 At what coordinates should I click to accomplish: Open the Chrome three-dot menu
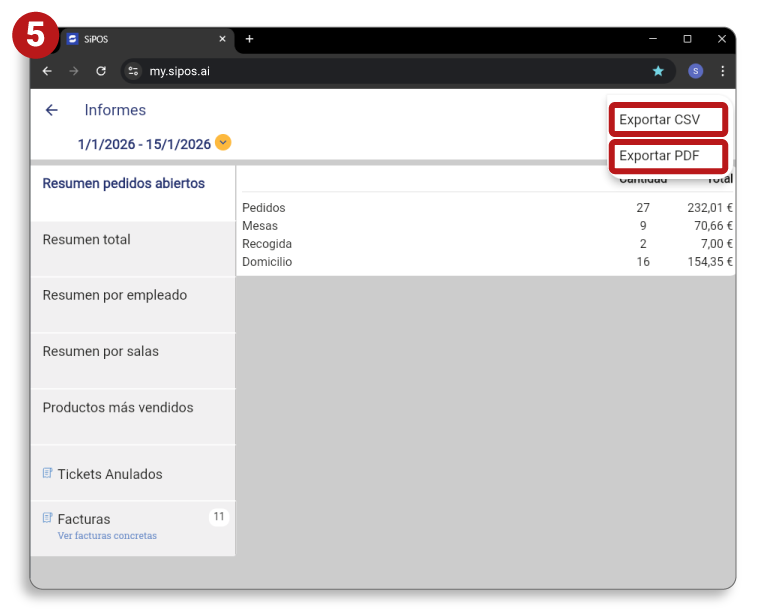click(x=722, y=71)
